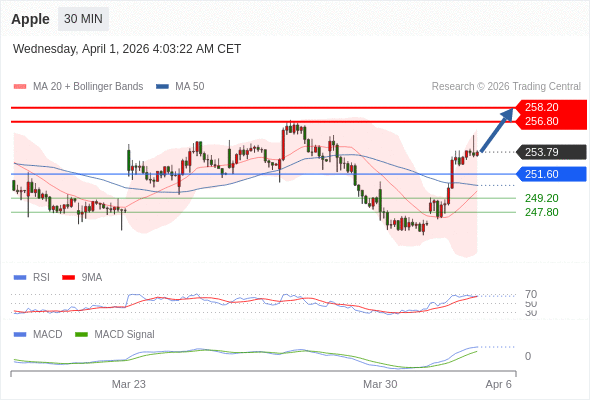The height and width of the screenshot is (400, 590).
Task: Click the 251.60 pivot price tag
Action: [x=551, y=174]
